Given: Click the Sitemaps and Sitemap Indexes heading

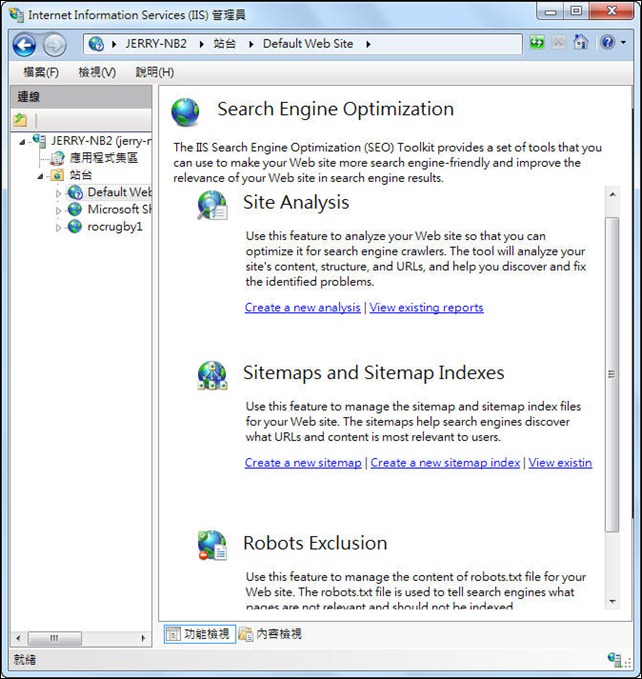Looking at the screenshot, I should (x=374, y=372).
